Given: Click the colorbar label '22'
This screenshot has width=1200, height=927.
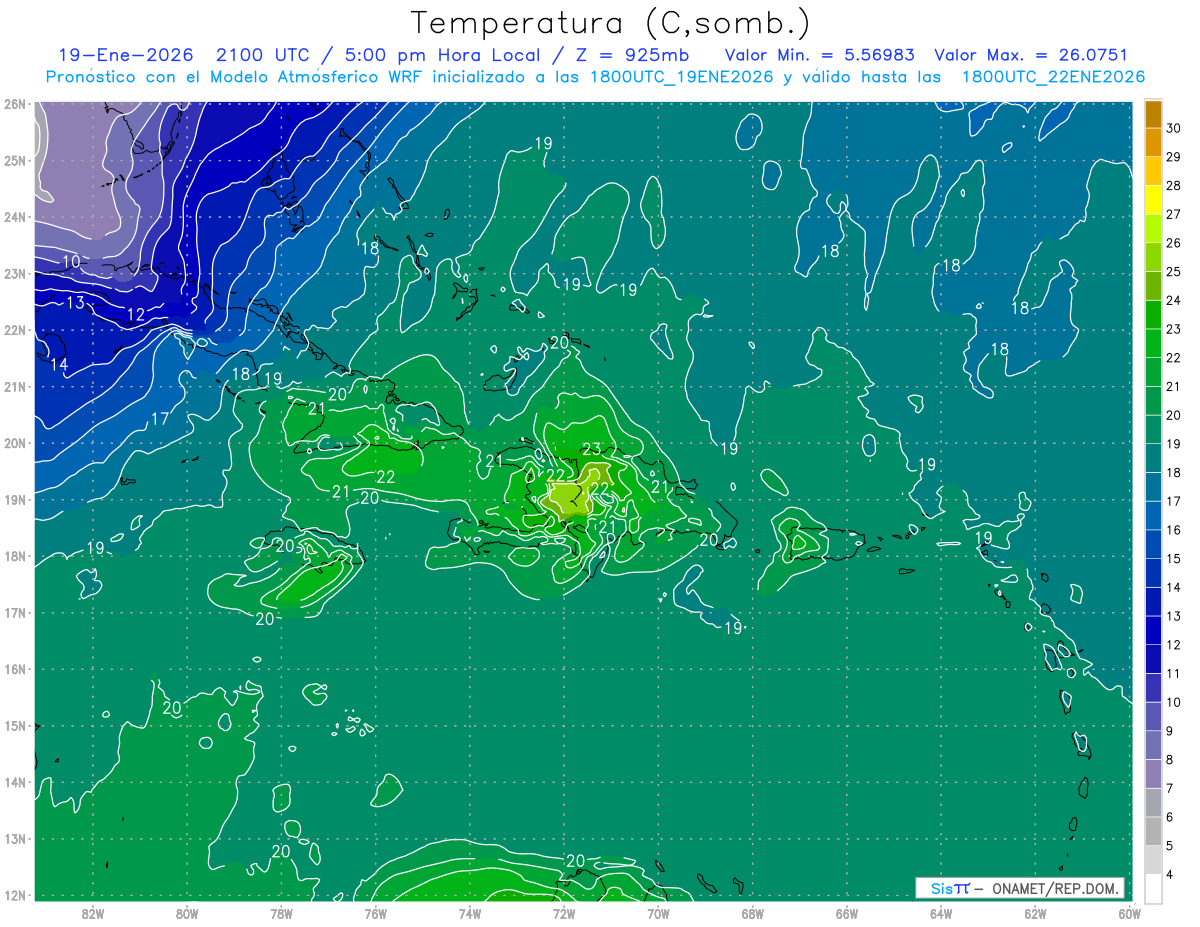Looking at the screenshot, I should click(1174, 358).
